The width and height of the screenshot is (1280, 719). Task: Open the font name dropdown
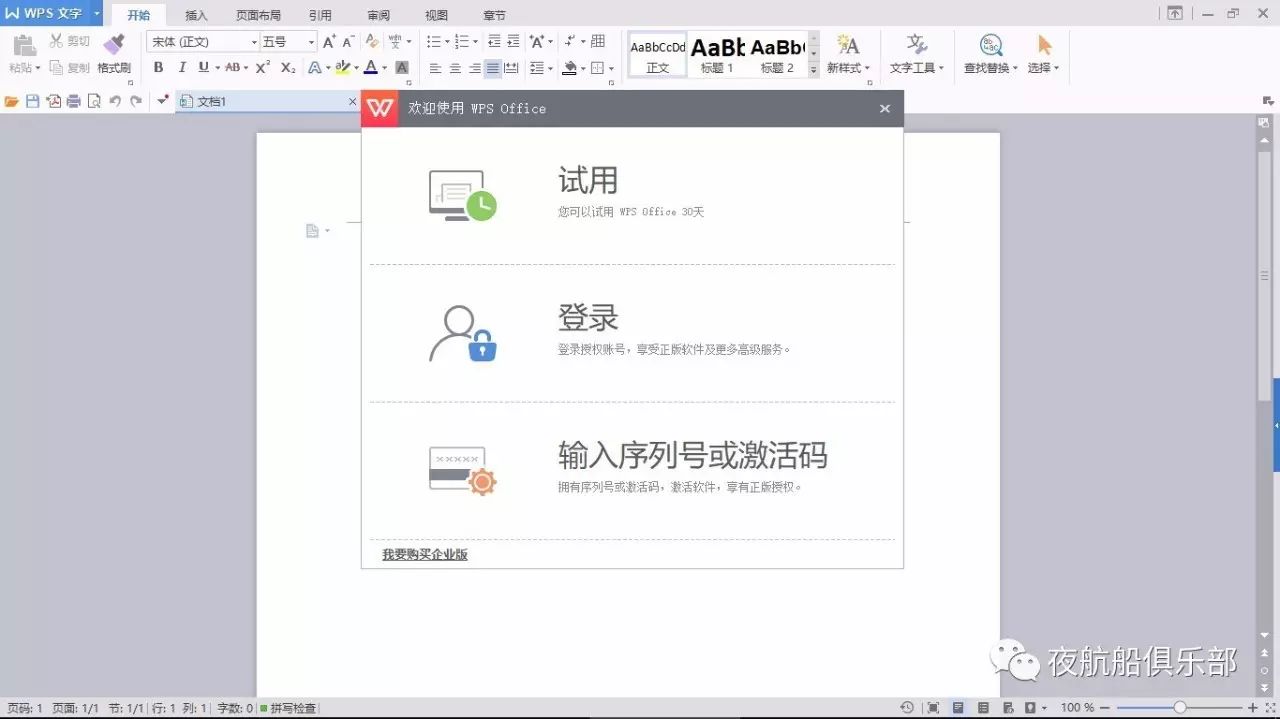[255, 41]
